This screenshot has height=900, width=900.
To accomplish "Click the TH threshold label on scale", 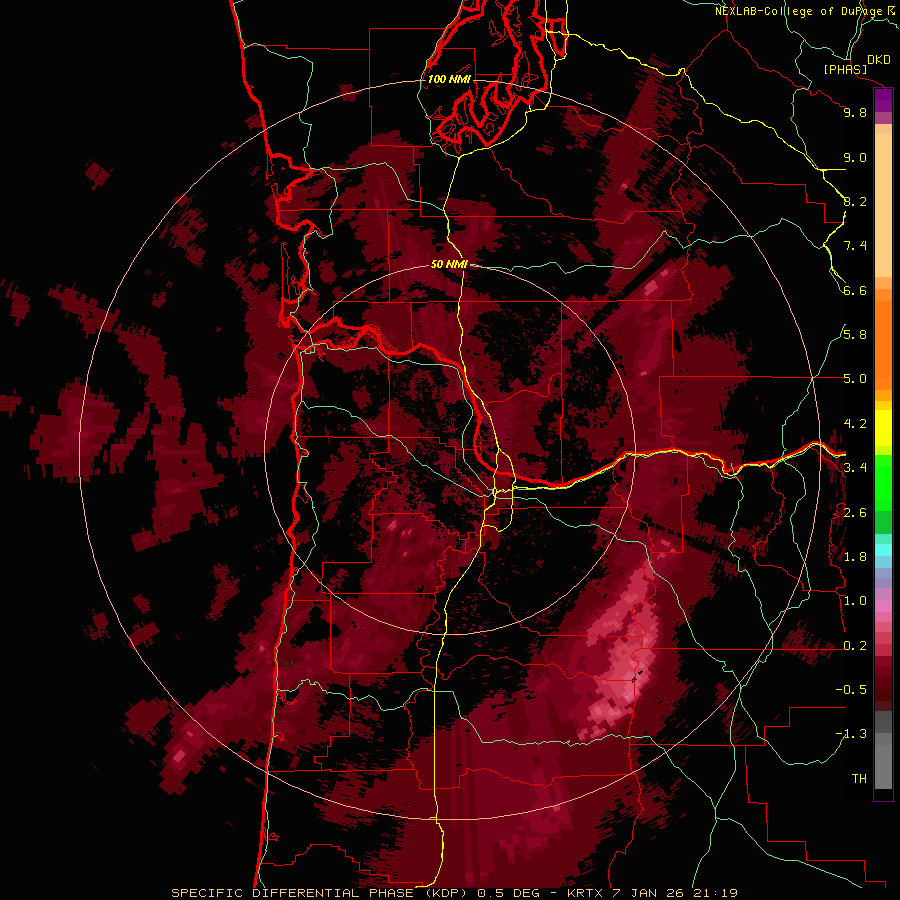I will coord(859,779).
